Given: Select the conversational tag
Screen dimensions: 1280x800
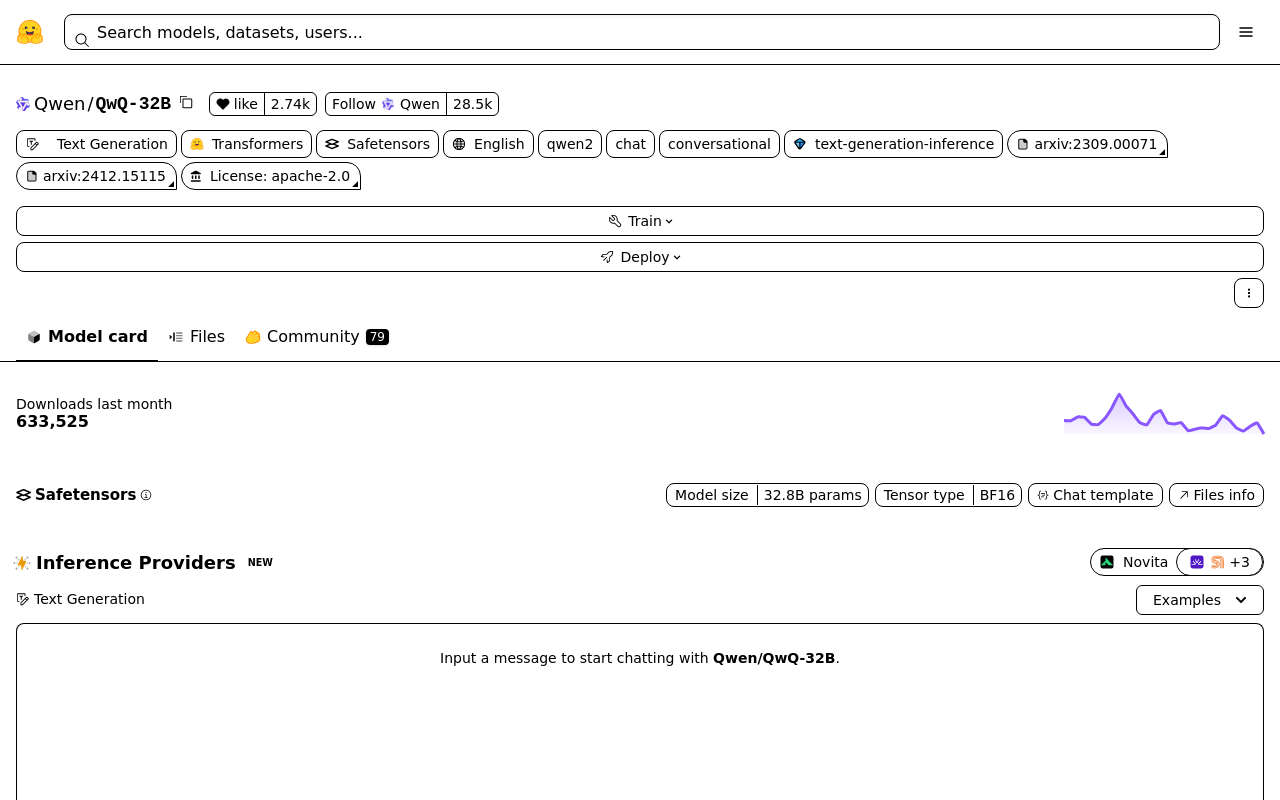Looking at the screenshot, I should tap(719, 144).
